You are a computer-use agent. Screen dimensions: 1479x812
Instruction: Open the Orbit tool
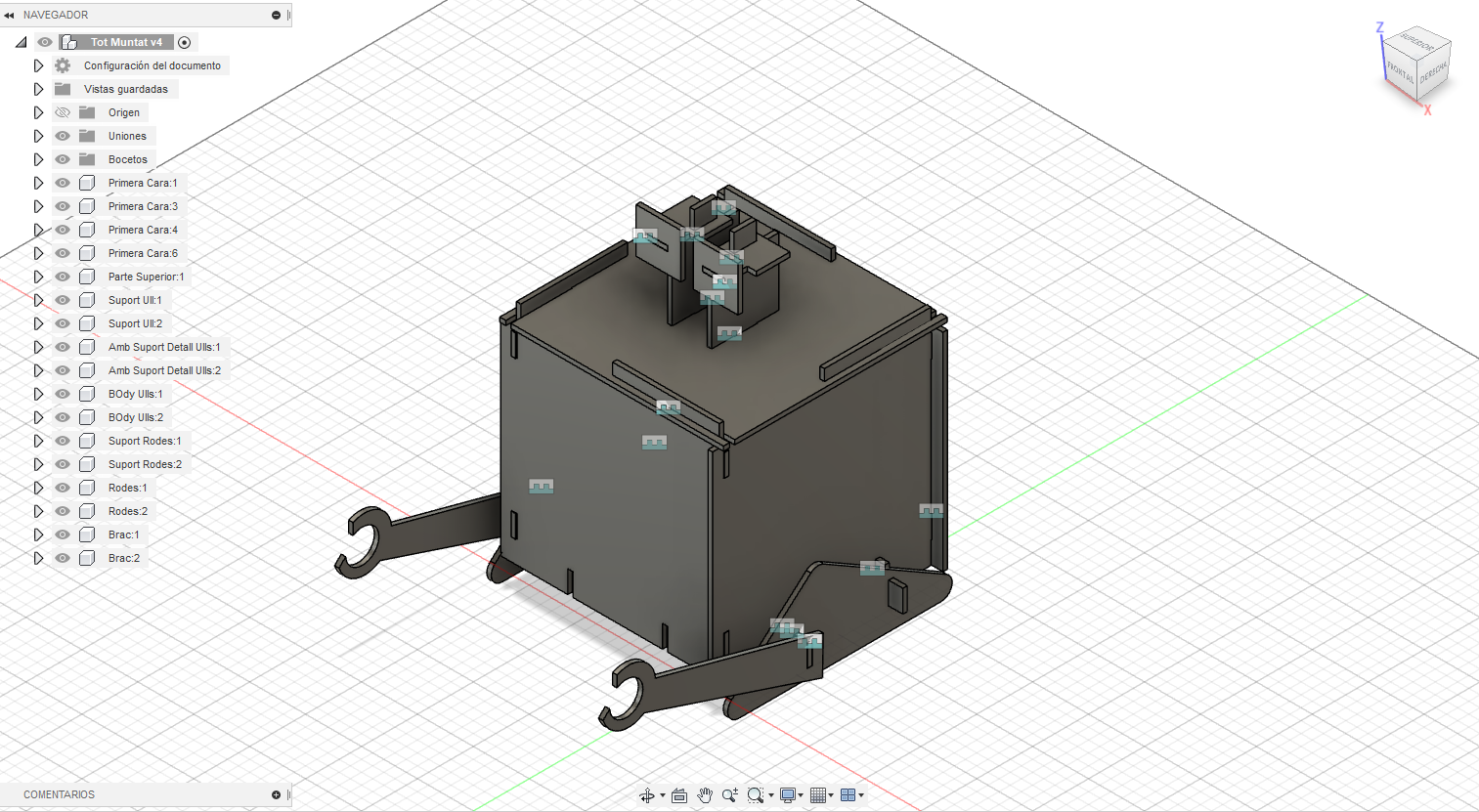646,795
